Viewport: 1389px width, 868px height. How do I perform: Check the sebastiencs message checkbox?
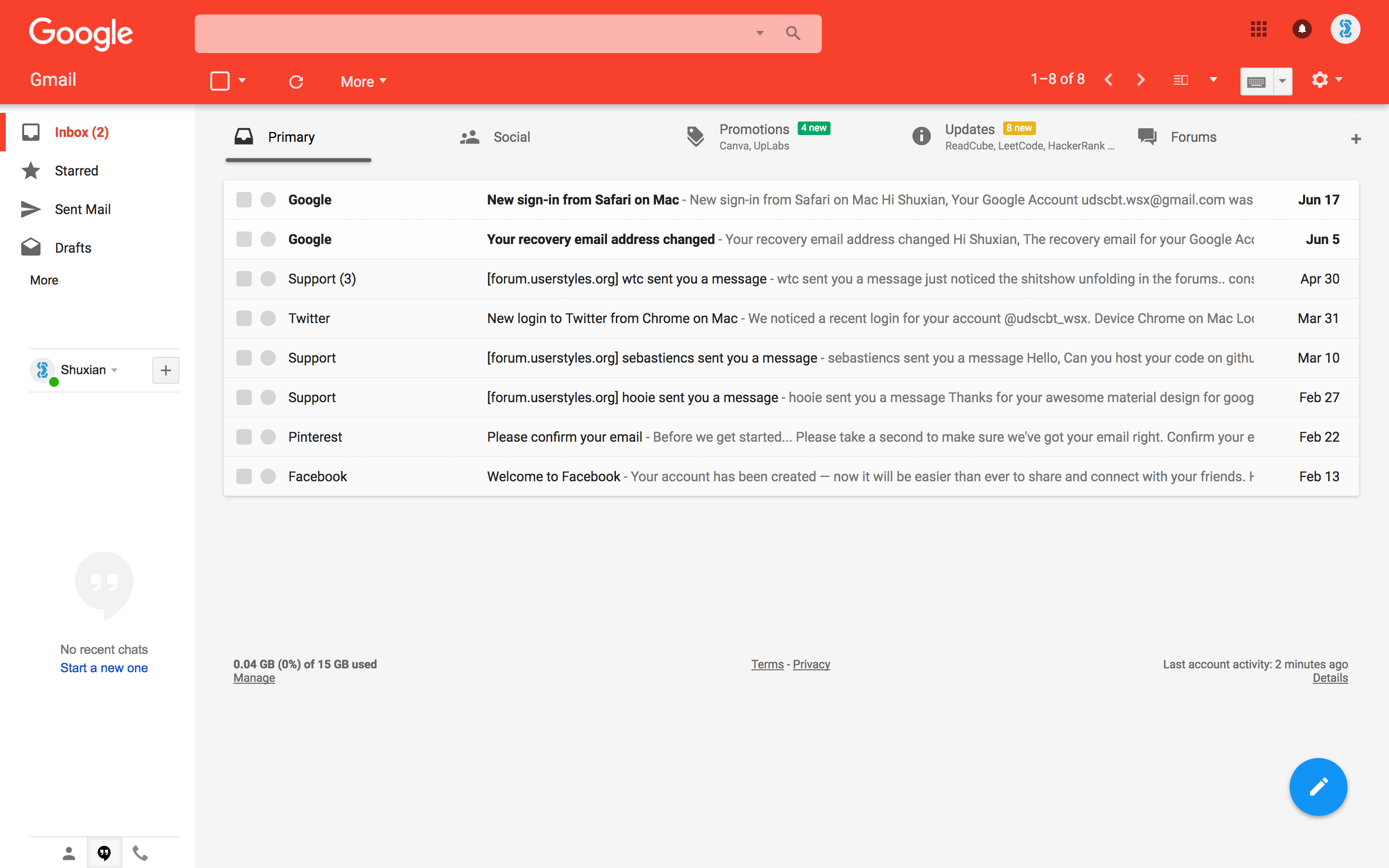click(244, 358)
